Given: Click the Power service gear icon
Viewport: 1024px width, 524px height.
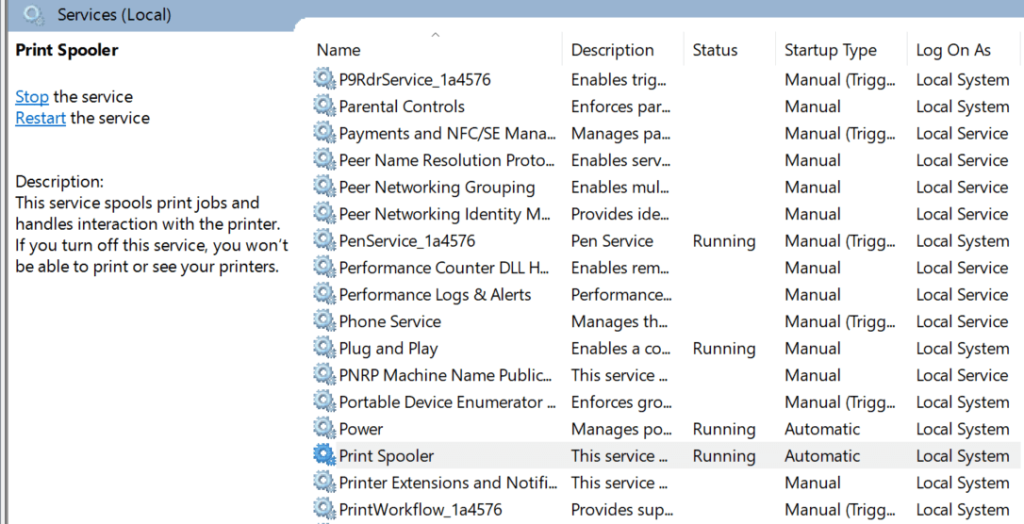Looking at the screenshot, I should 324,429.
